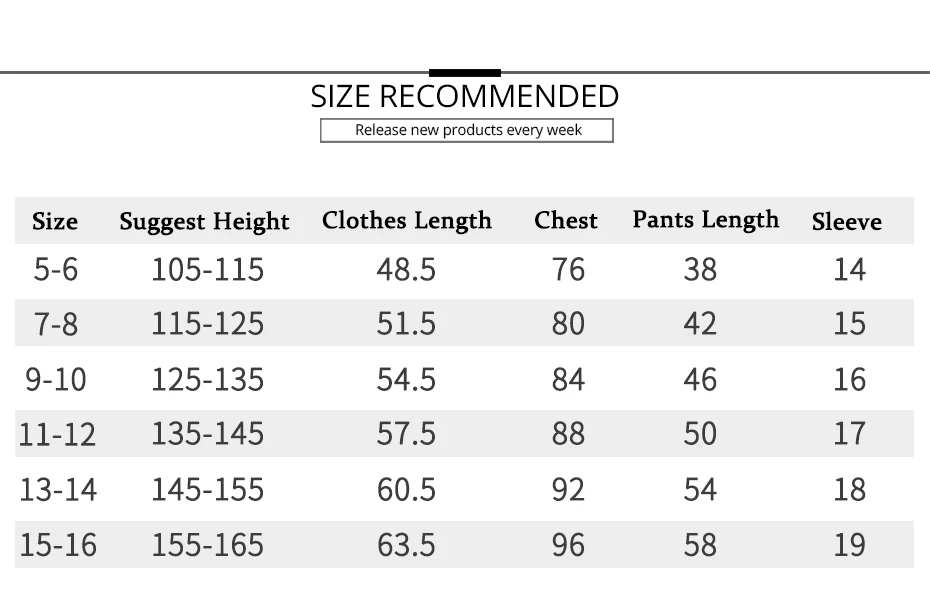
Task: Select the Size column header
Action: point(55,221)
